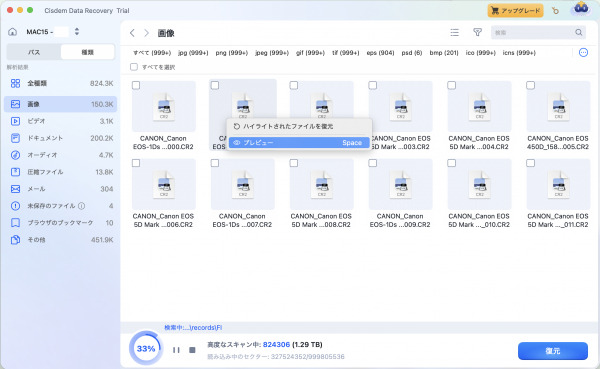Screen dimensions: 600x369
Task: Filter by eps (904) type
Action: 380,53
